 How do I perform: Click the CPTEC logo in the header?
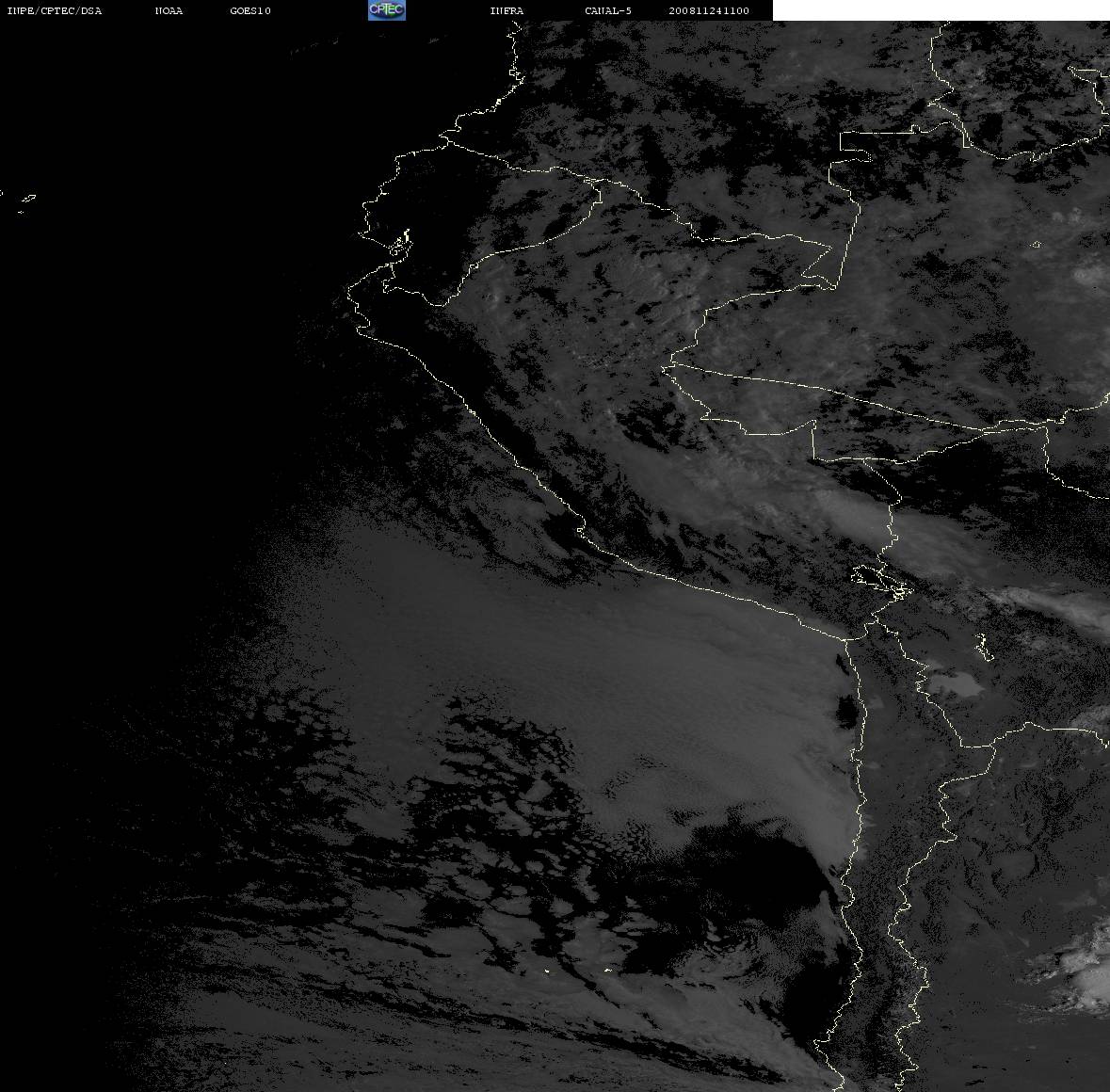pyautogui.click(x=387, y=10)
